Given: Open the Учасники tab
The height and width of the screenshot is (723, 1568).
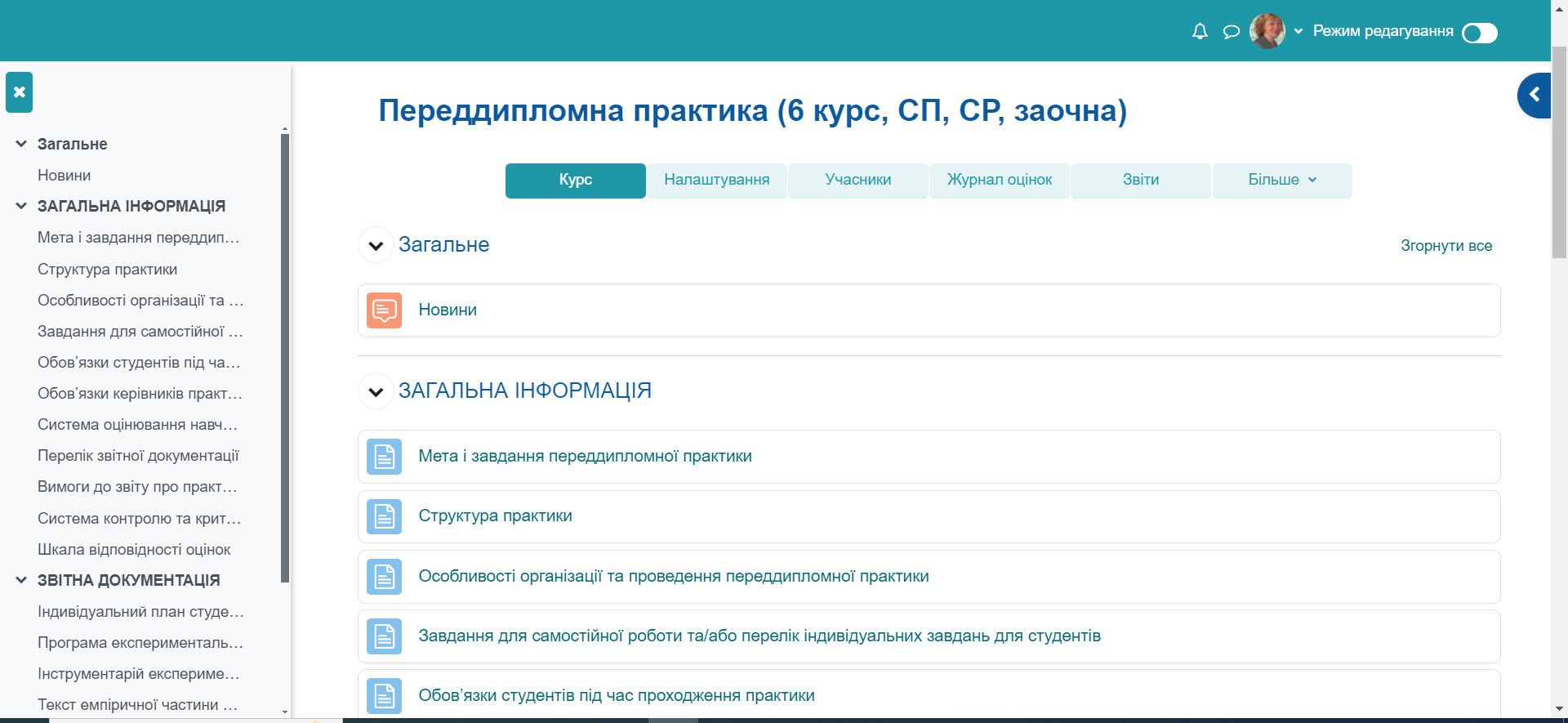Looking at the screenshot, I should (x=858, y=181).
